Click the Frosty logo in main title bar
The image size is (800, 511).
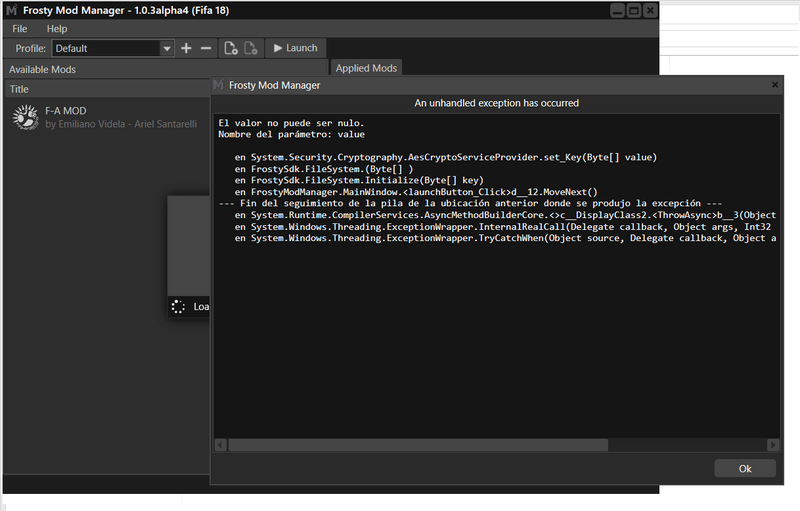click(12, 10)
